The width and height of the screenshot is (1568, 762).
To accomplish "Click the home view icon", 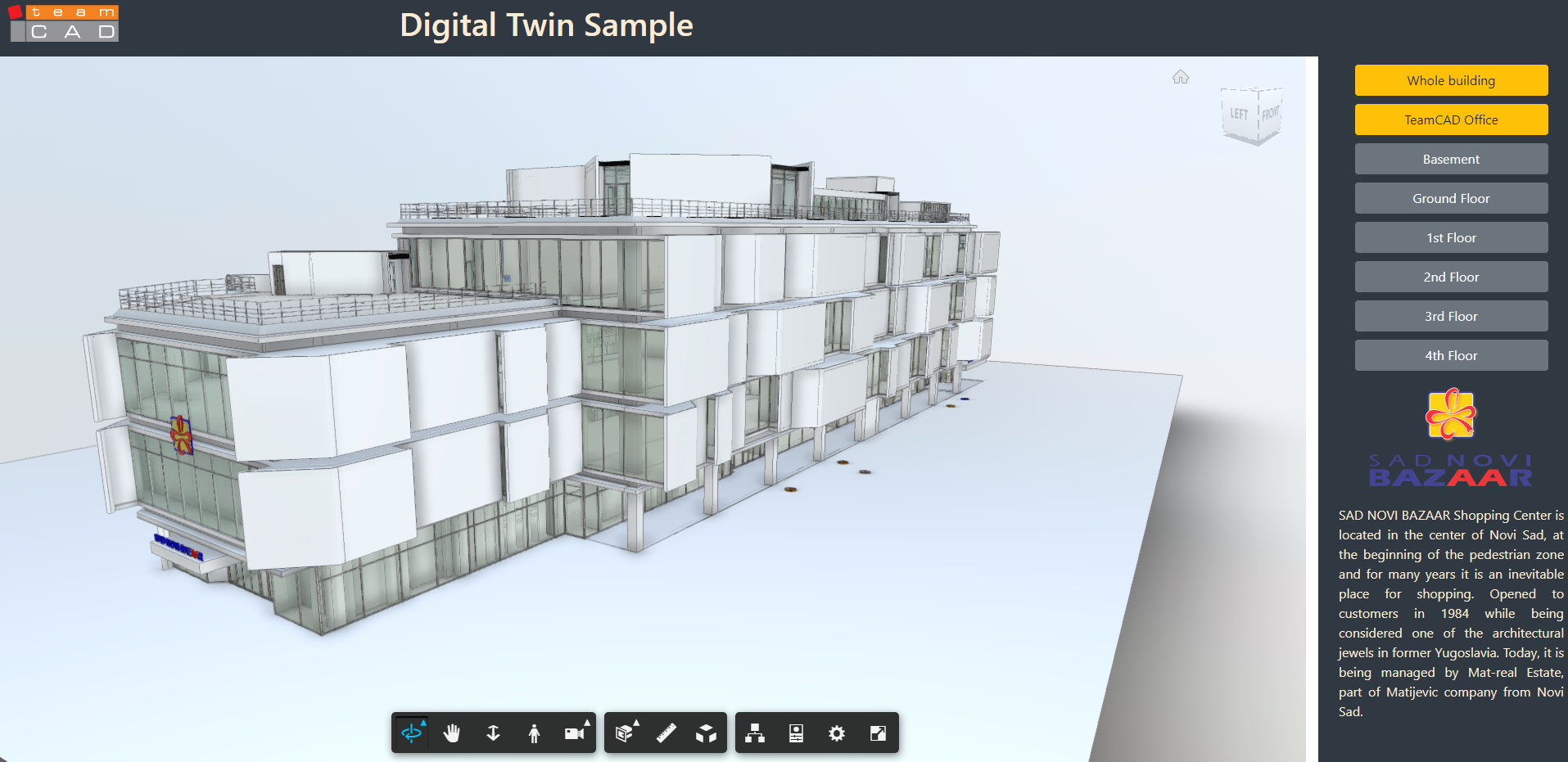I will point(1180,76).
